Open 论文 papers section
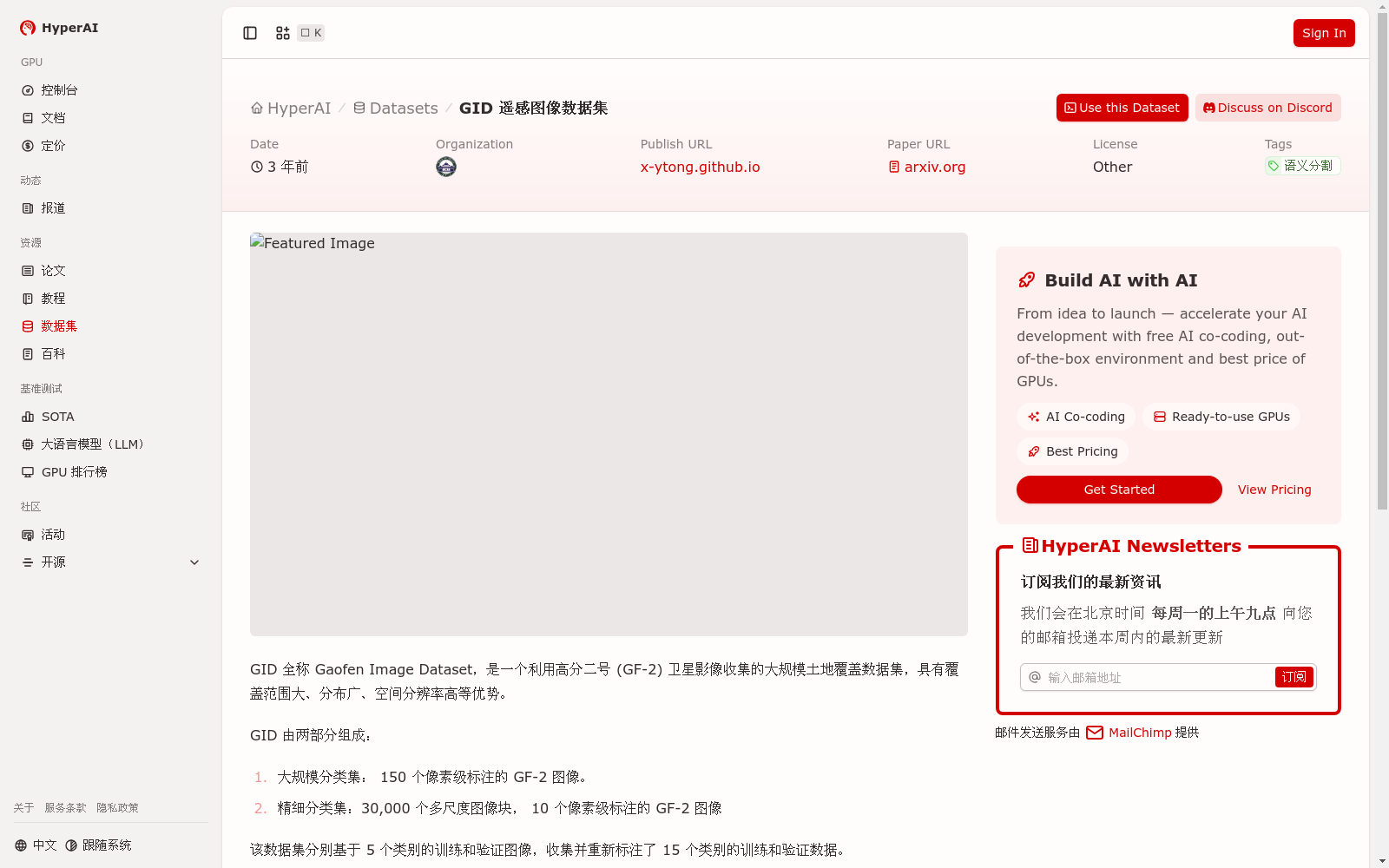The height and width of the screenshot is (868, 1389). click(111, 271)
